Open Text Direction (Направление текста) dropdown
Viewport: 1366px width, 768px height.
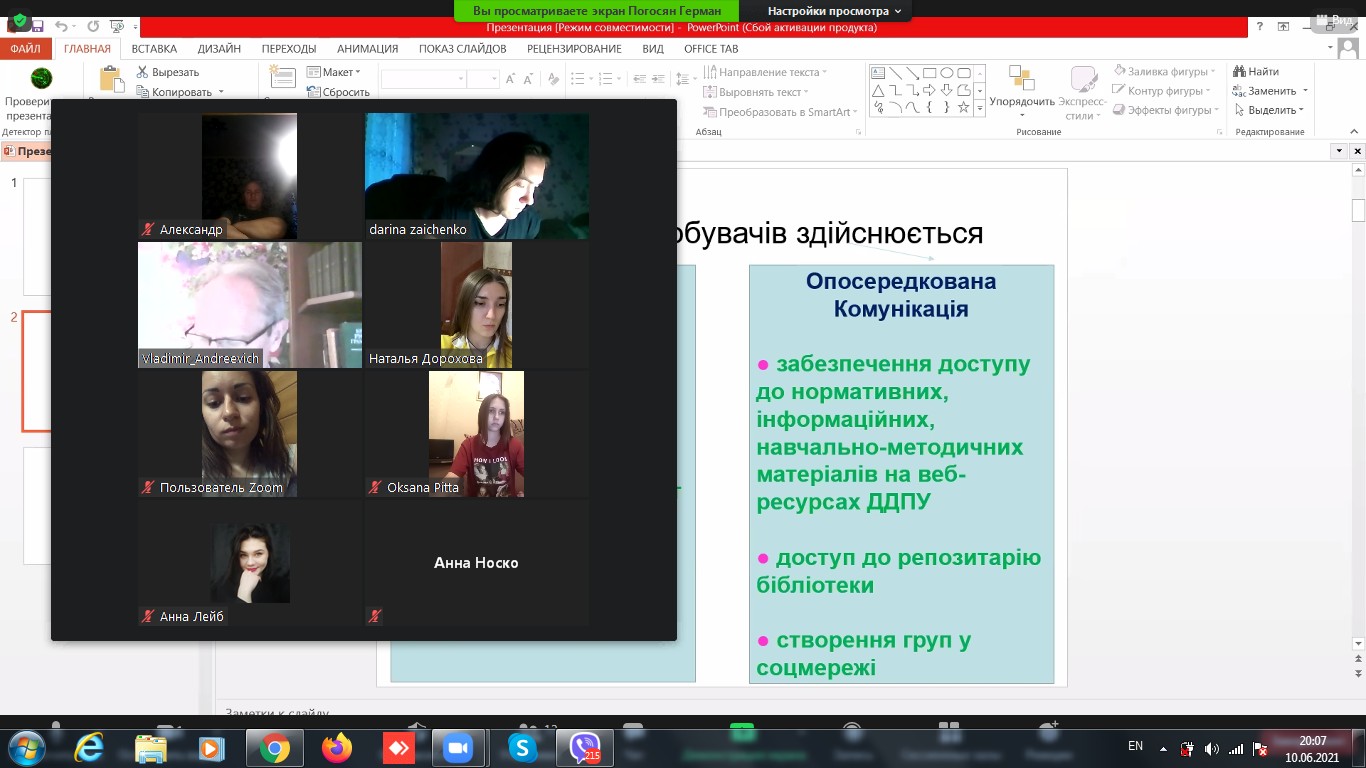766,72
